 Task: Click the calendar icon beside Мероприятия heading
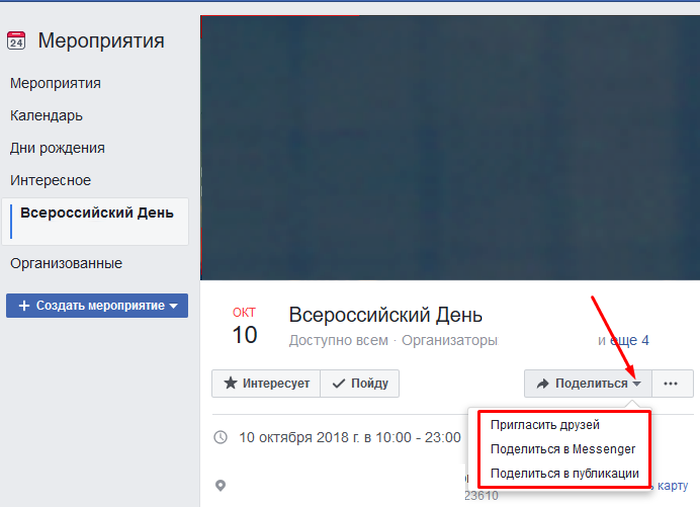16,41
